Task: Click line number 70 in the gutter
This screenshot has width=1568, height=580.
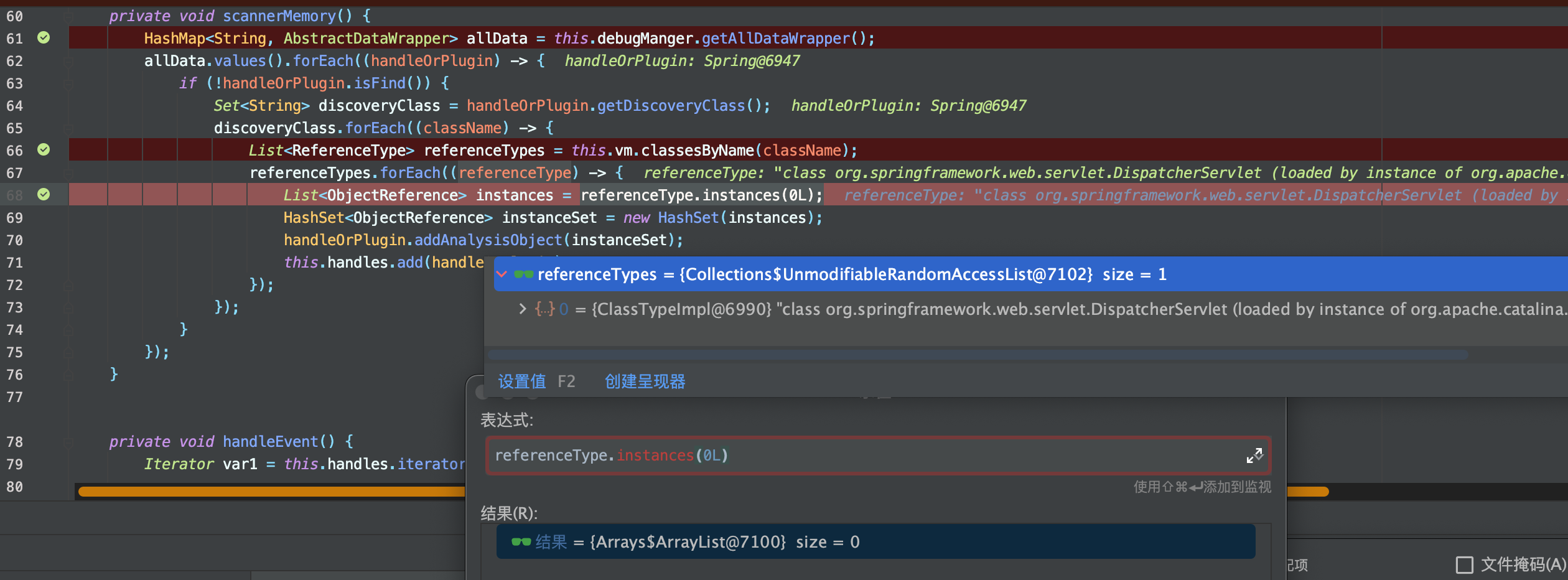Action: pyautogui.click(x=15, y=240)
